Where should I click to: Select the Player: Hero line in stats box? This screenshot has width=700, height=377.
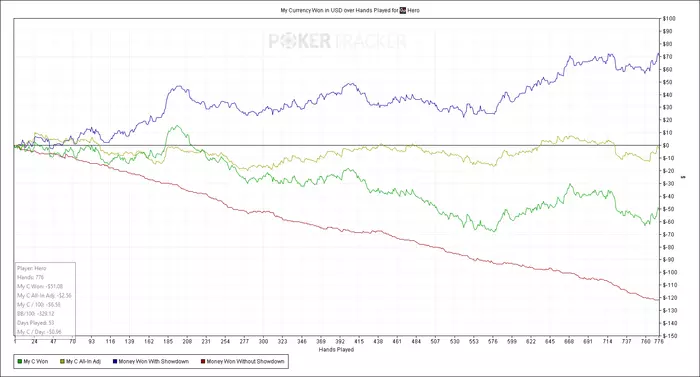[32, 268]
